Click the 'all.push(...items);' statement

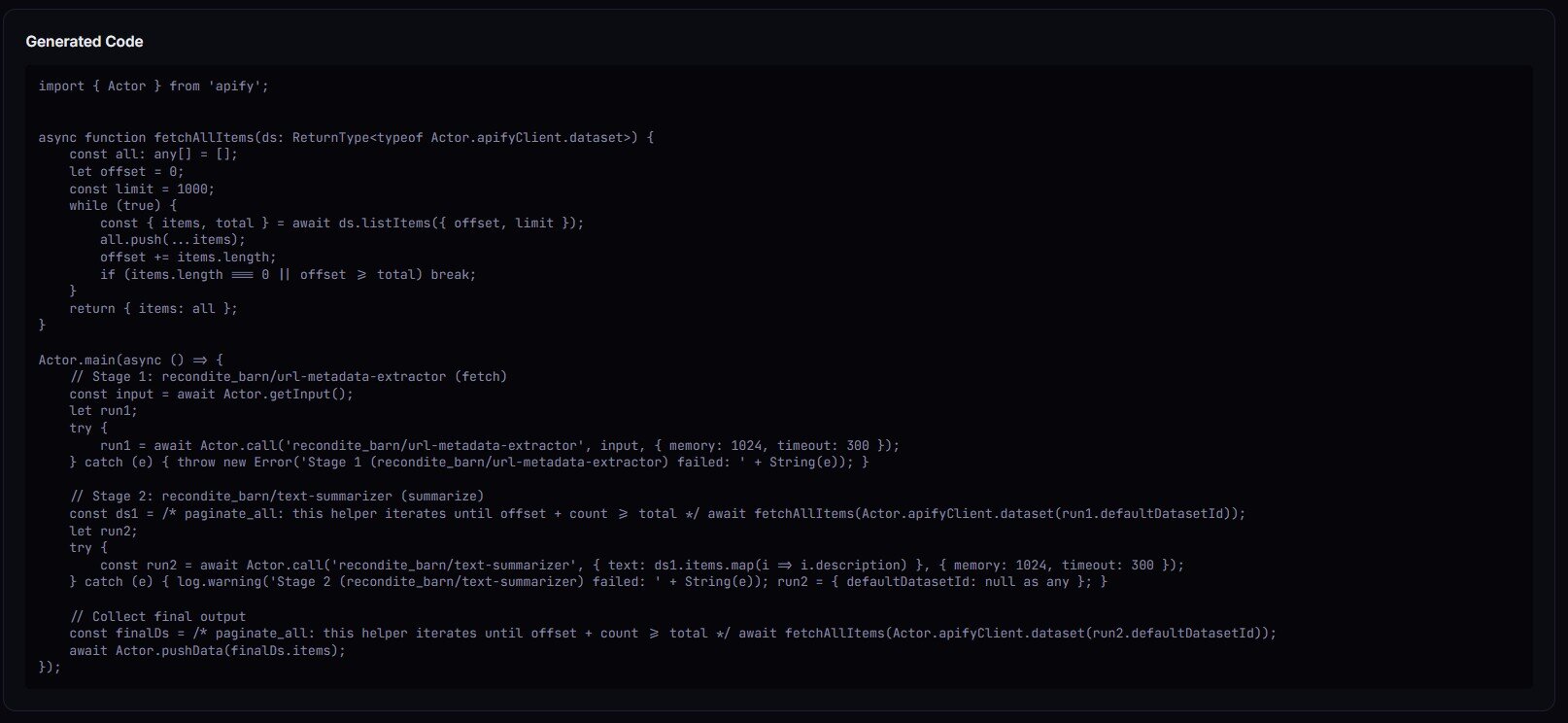click(172, 240)
